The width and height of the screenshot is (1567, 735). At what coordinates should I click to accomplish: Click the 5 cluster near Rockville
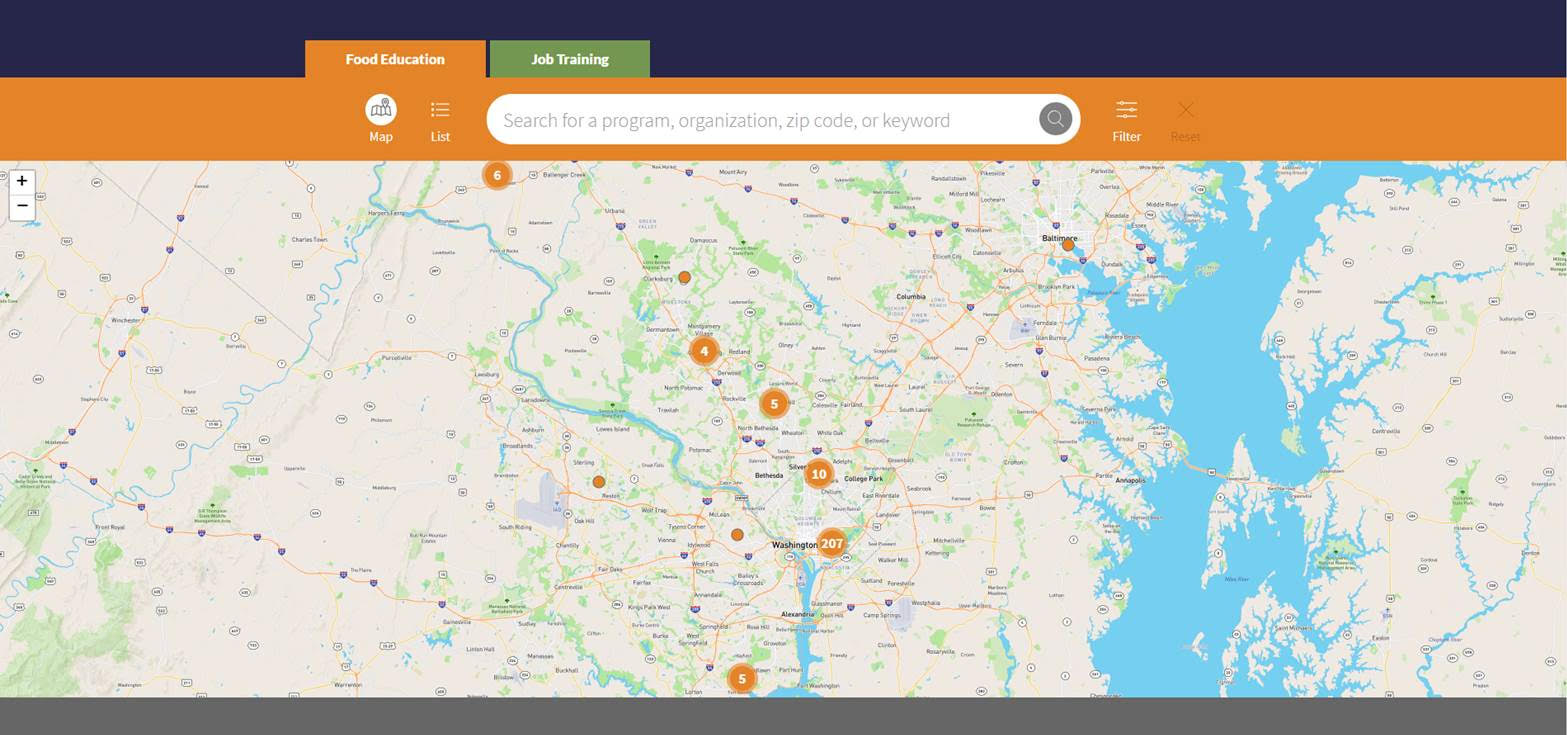point(774,403)
